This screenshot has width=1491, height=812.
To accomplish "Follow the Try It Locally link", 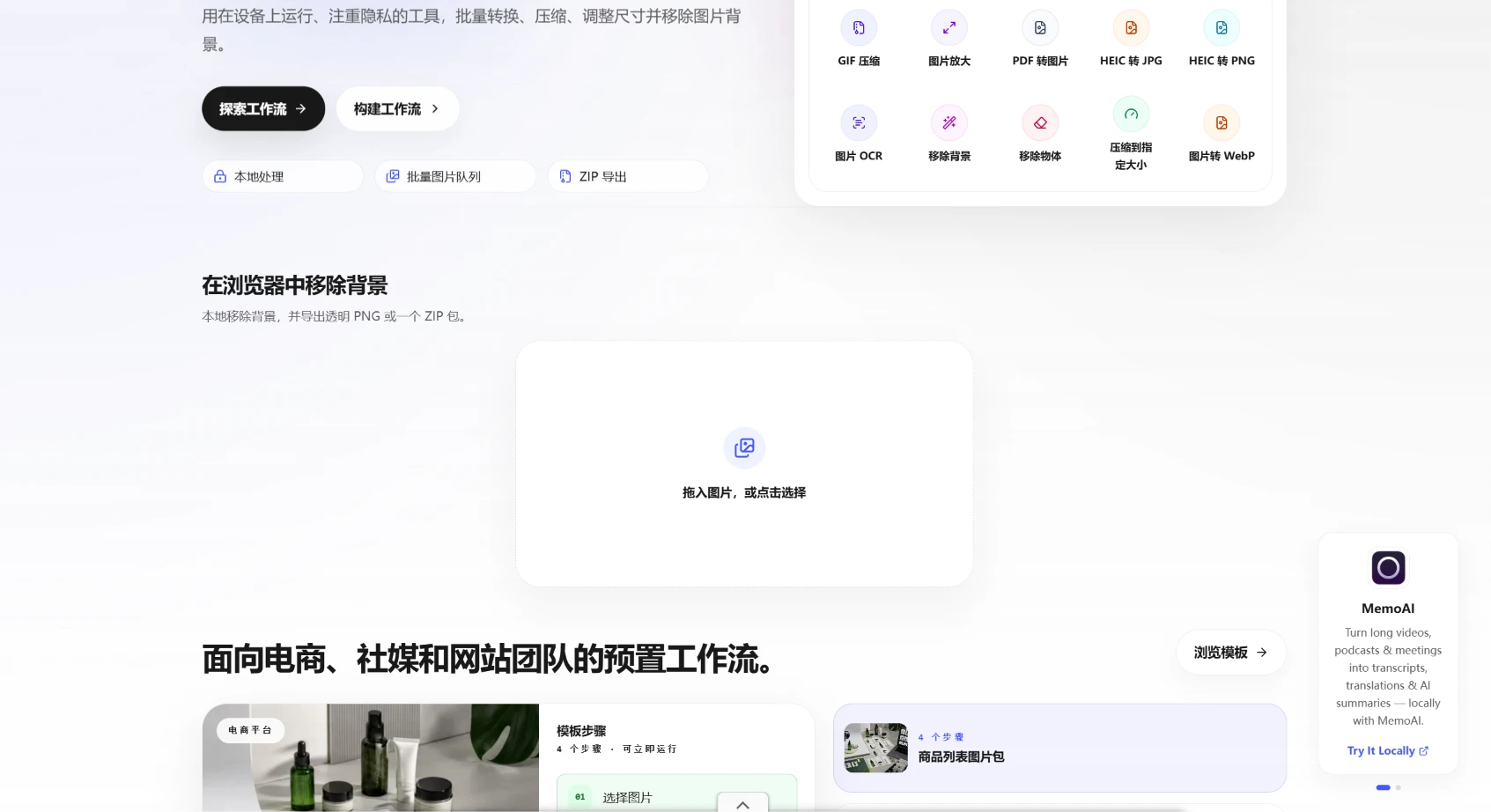I will tap(1388, 750).
